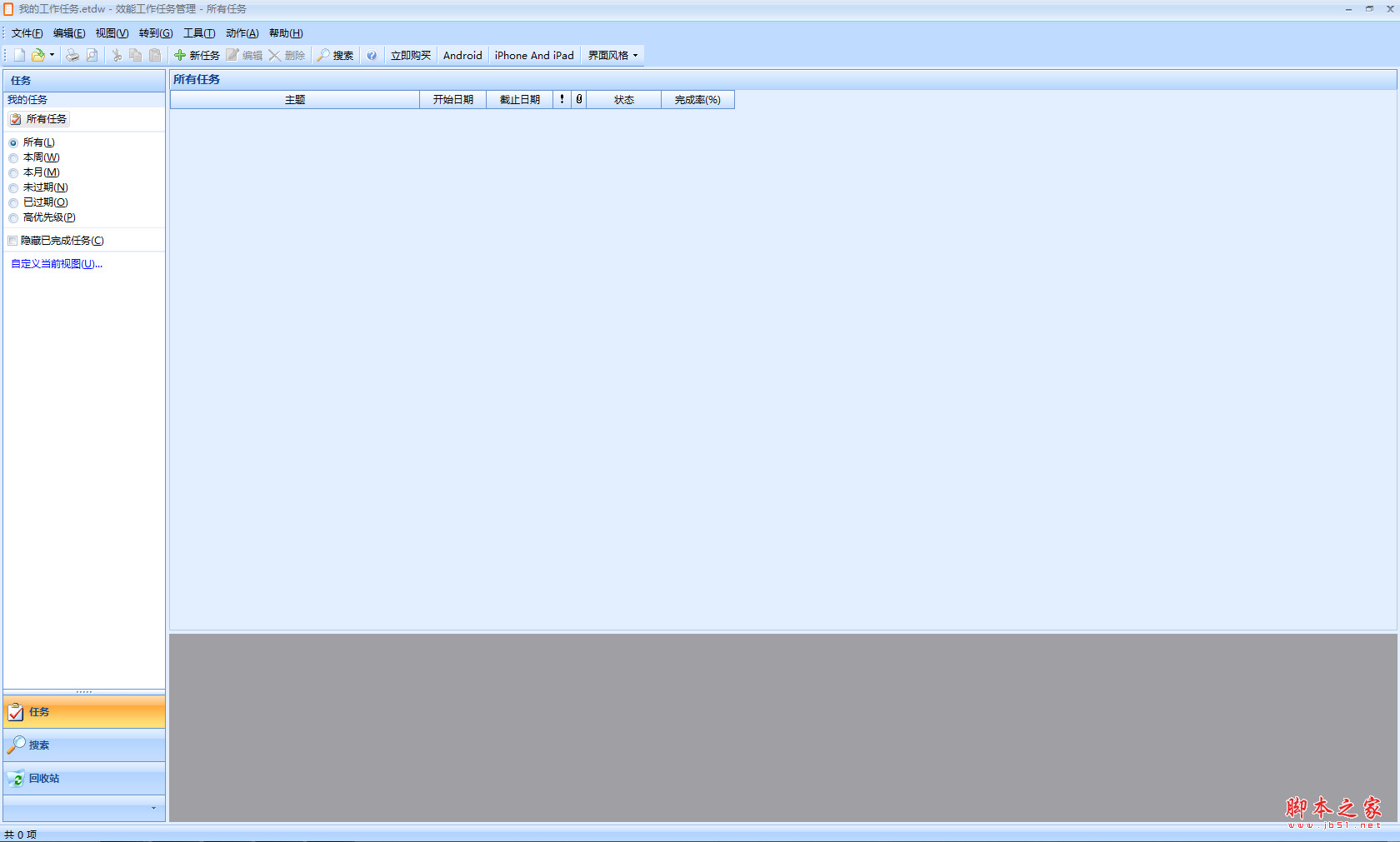Click the New file icon
Screen dimensions: 1400x842
[x=19, y=55]
